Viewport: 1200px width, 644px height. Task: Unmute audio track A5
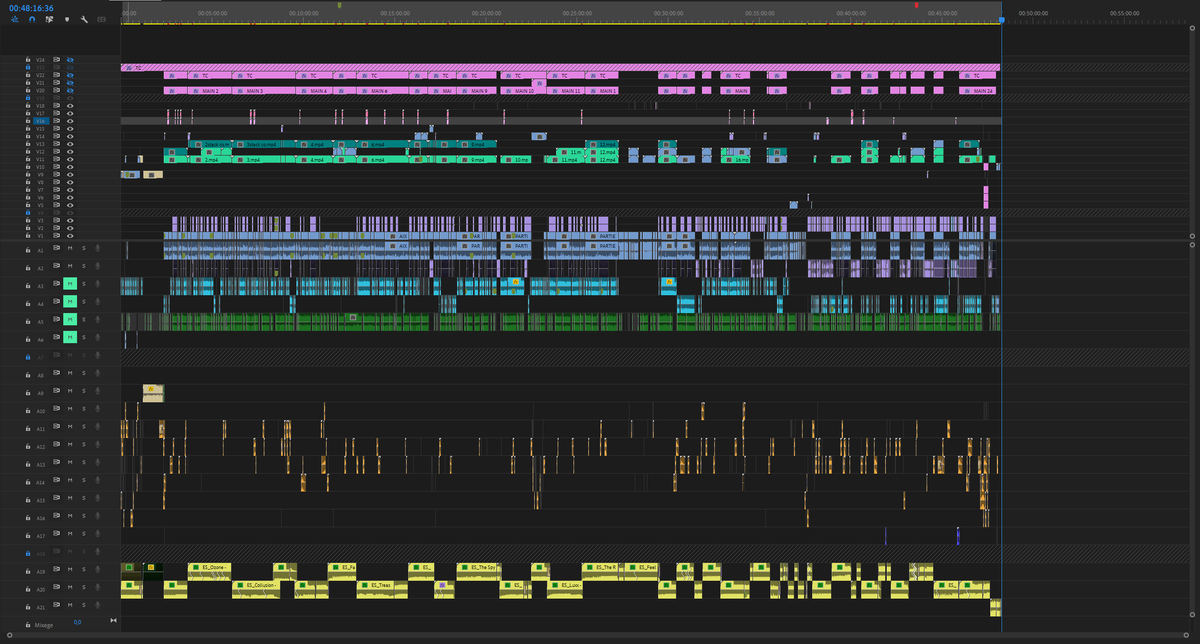point(70,321)
